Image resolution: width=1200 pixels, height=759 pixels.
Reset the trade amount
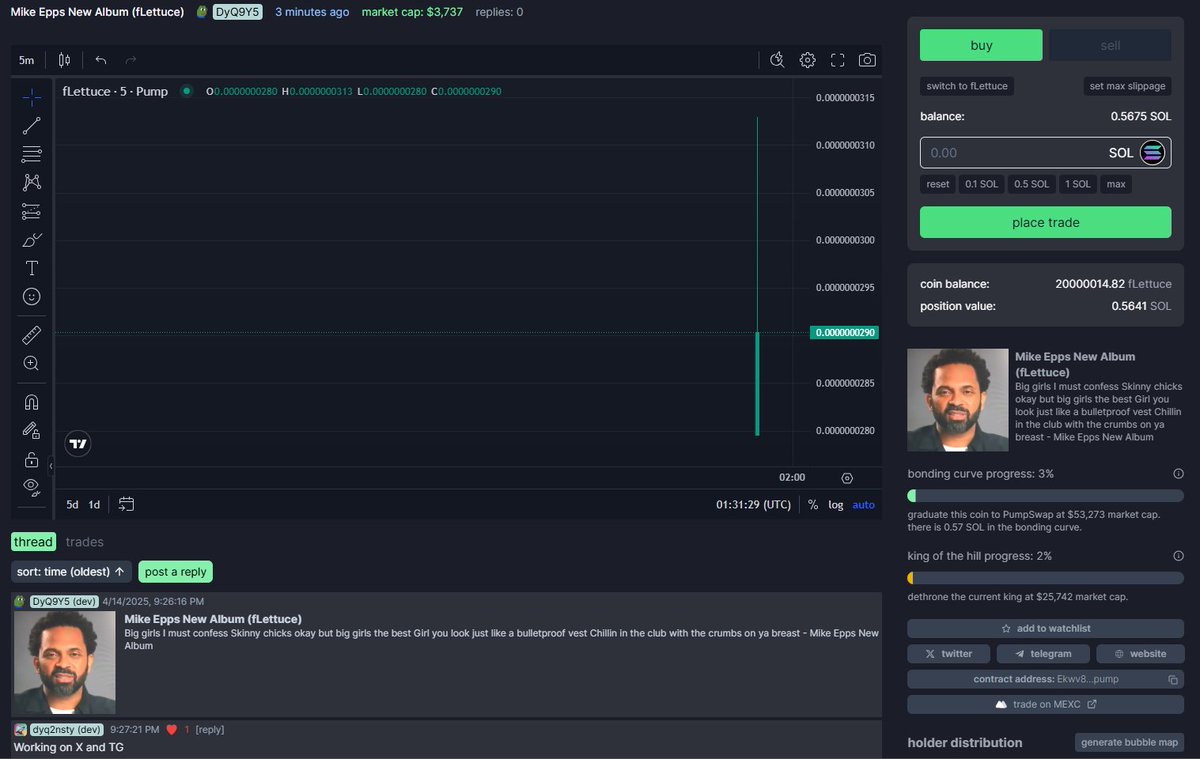938,184
